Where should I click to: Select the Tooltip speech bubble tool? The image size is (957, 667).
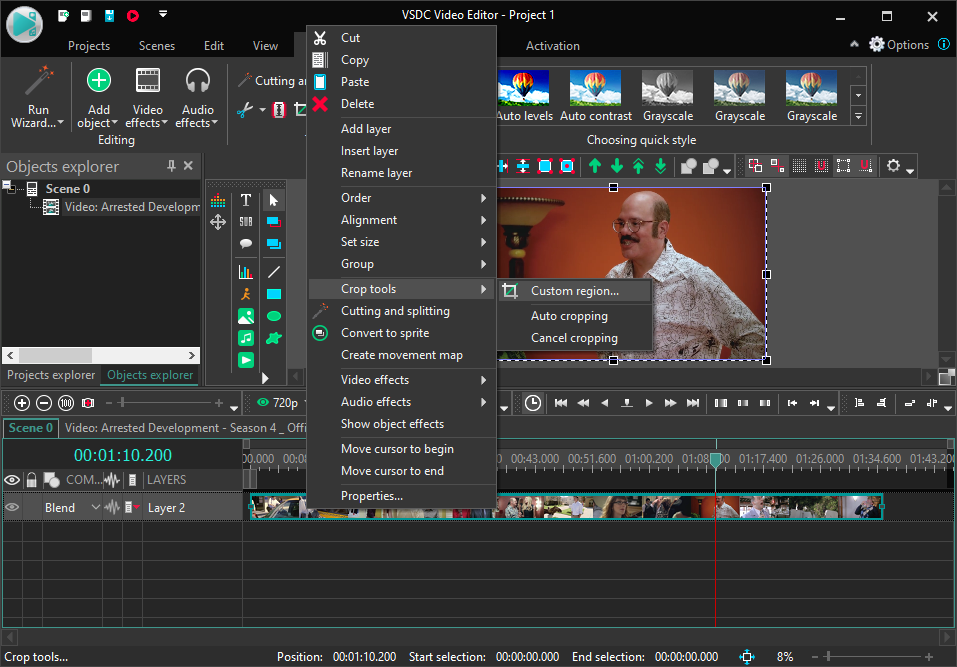pos(245,243)
